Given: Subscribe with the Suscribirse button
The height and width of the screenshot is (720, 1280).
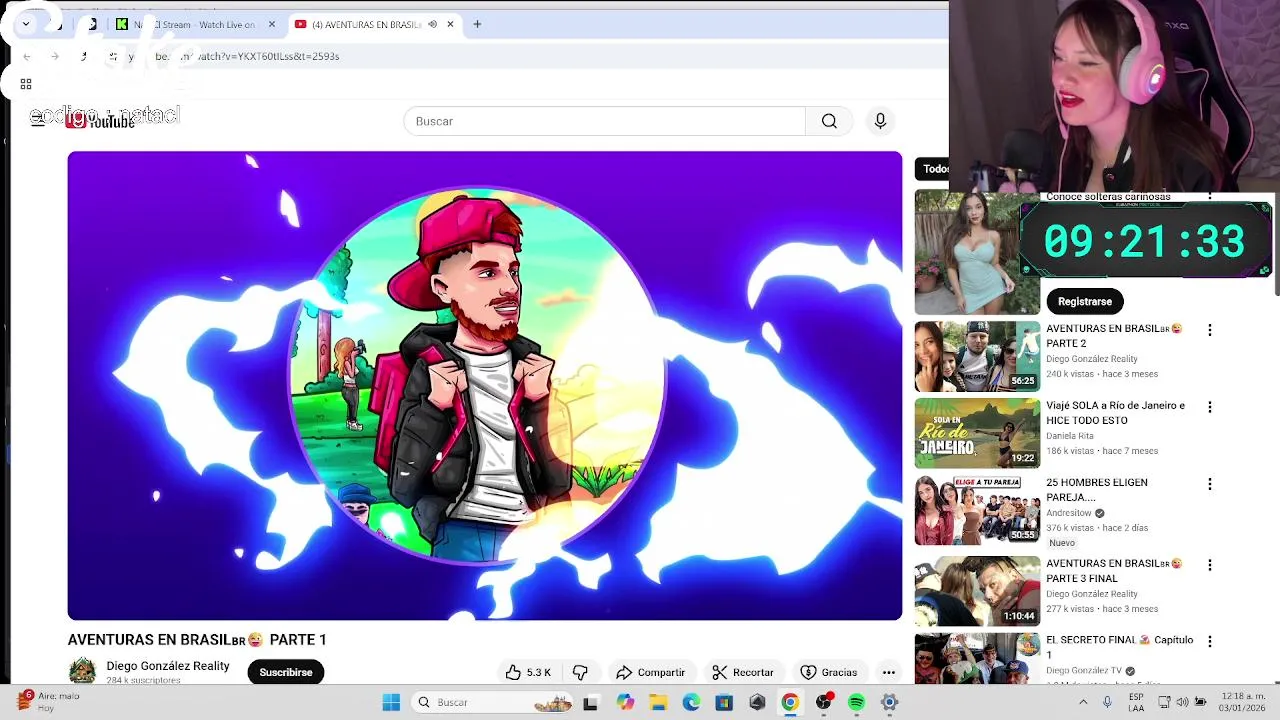Looking at the screenshot, I should (x=286, y=672).
